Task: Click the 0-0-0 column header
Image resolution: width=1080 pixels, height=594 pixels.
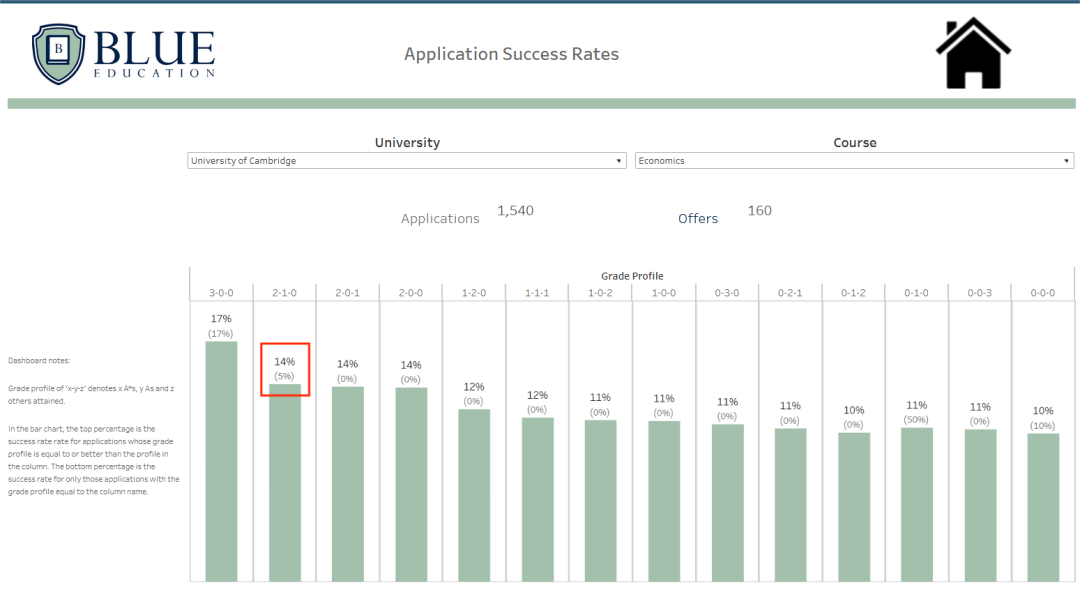Action: click(1043, 293)
